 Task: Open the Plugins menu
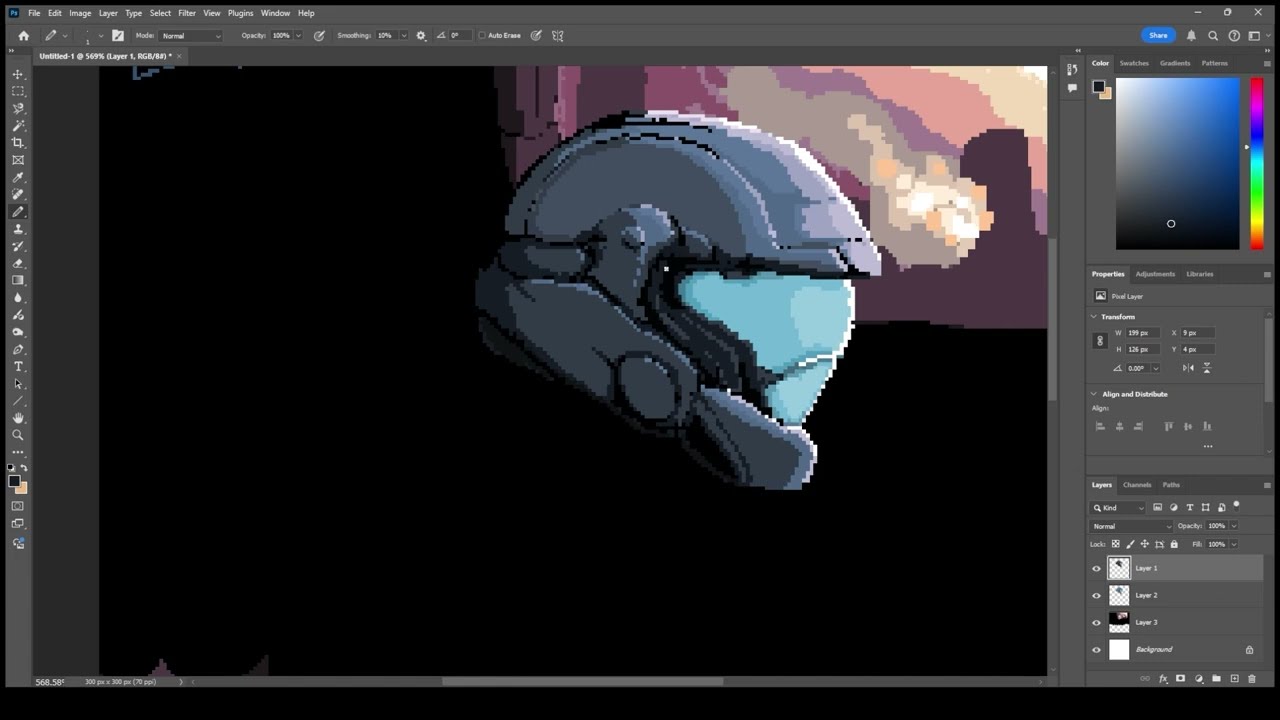(240, 13)
